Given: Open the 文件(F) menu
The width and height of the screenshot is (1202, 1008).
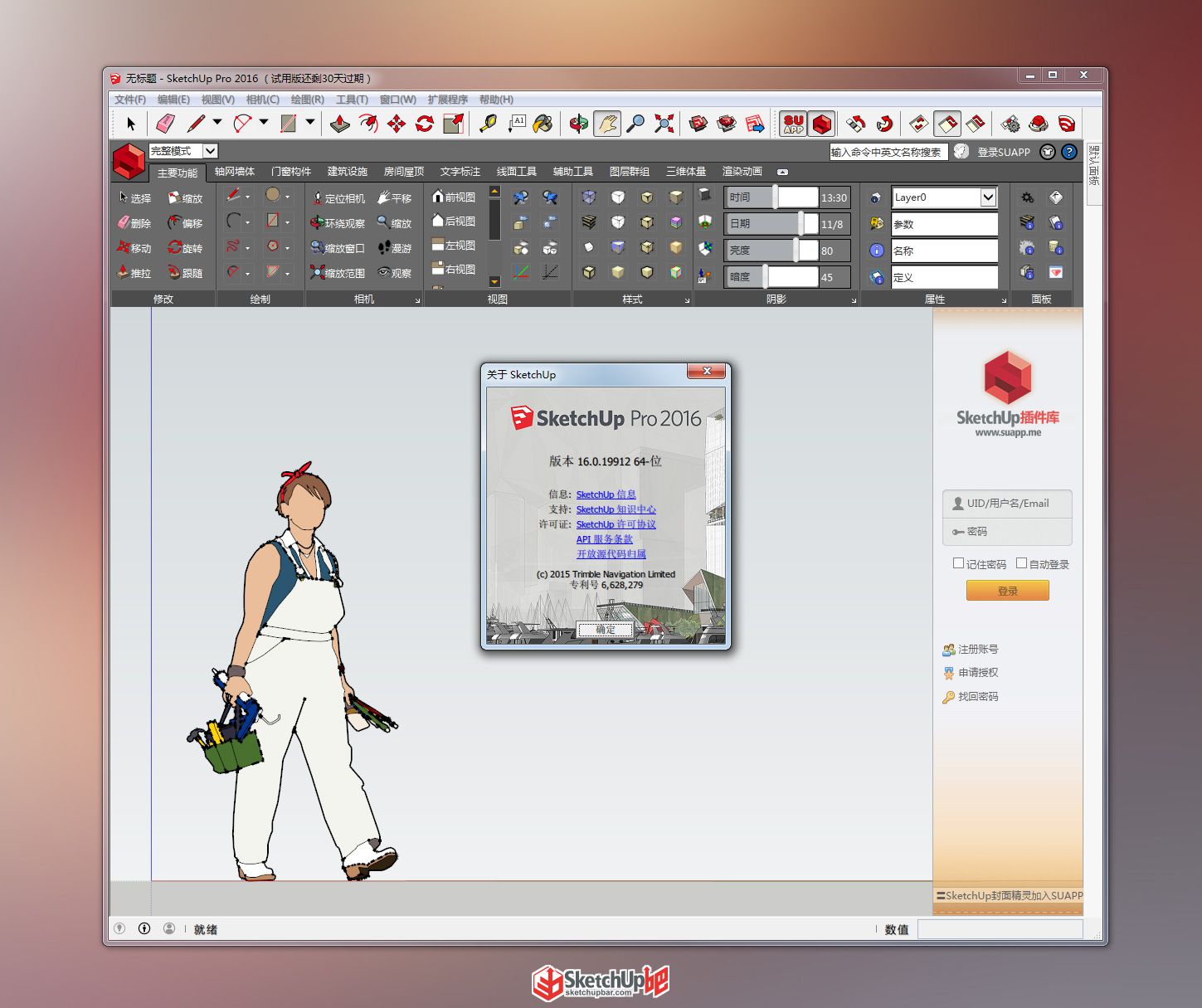Looking at the screenshot, I should [x=130, y=100].
